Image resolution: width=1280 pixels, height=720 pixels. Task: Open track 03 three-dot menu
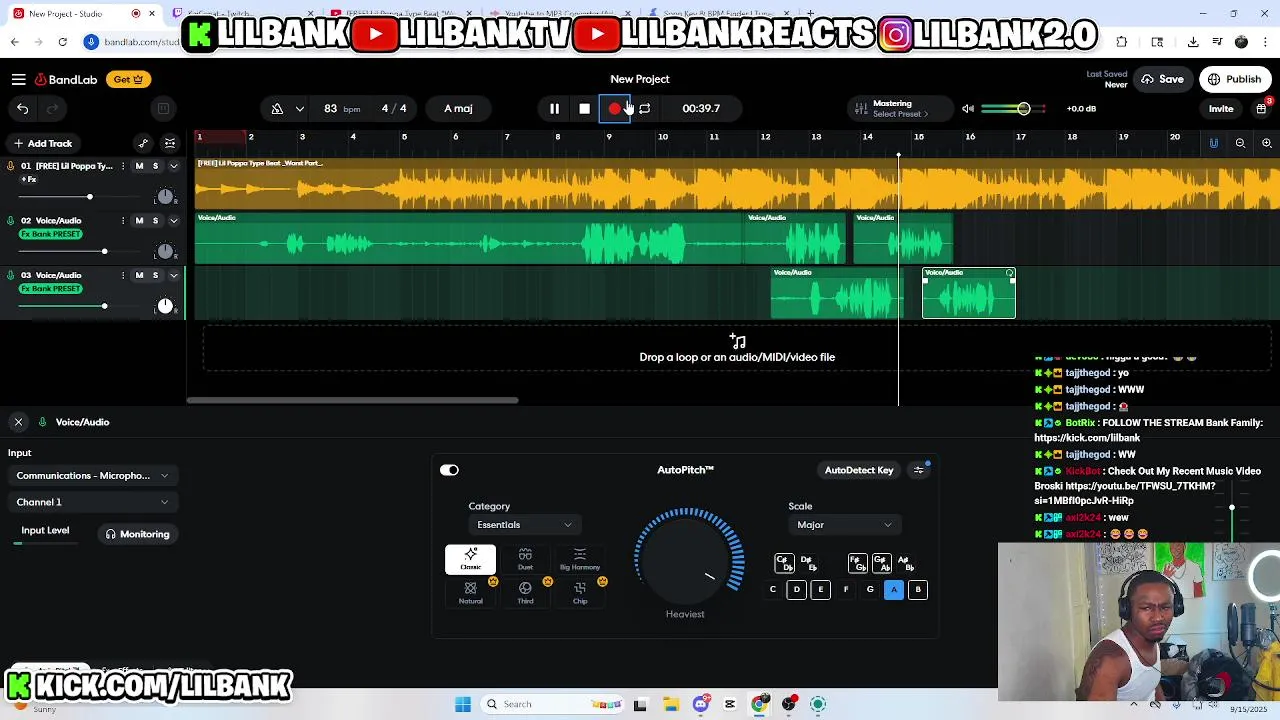point(123,275)
